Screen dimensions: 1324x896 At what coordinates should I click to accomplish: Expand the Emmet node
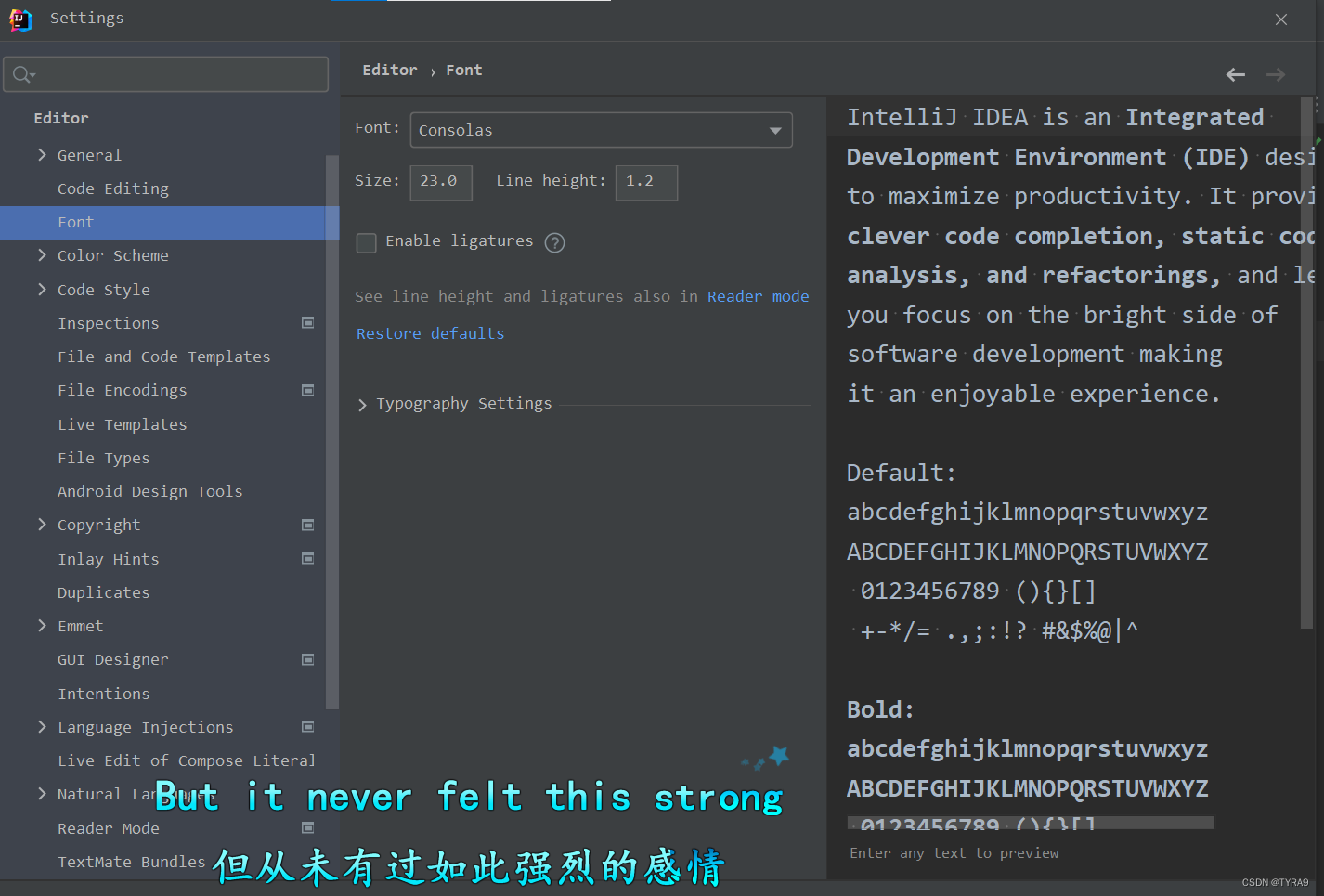[42, 626]
